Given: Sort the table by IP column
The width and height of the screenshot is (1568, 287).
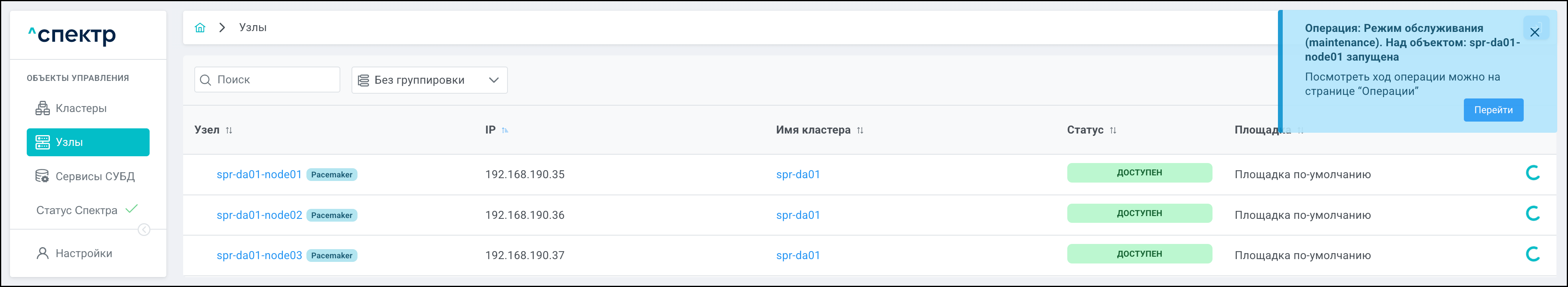Looking at the screenshot, I should coord(505,130).
